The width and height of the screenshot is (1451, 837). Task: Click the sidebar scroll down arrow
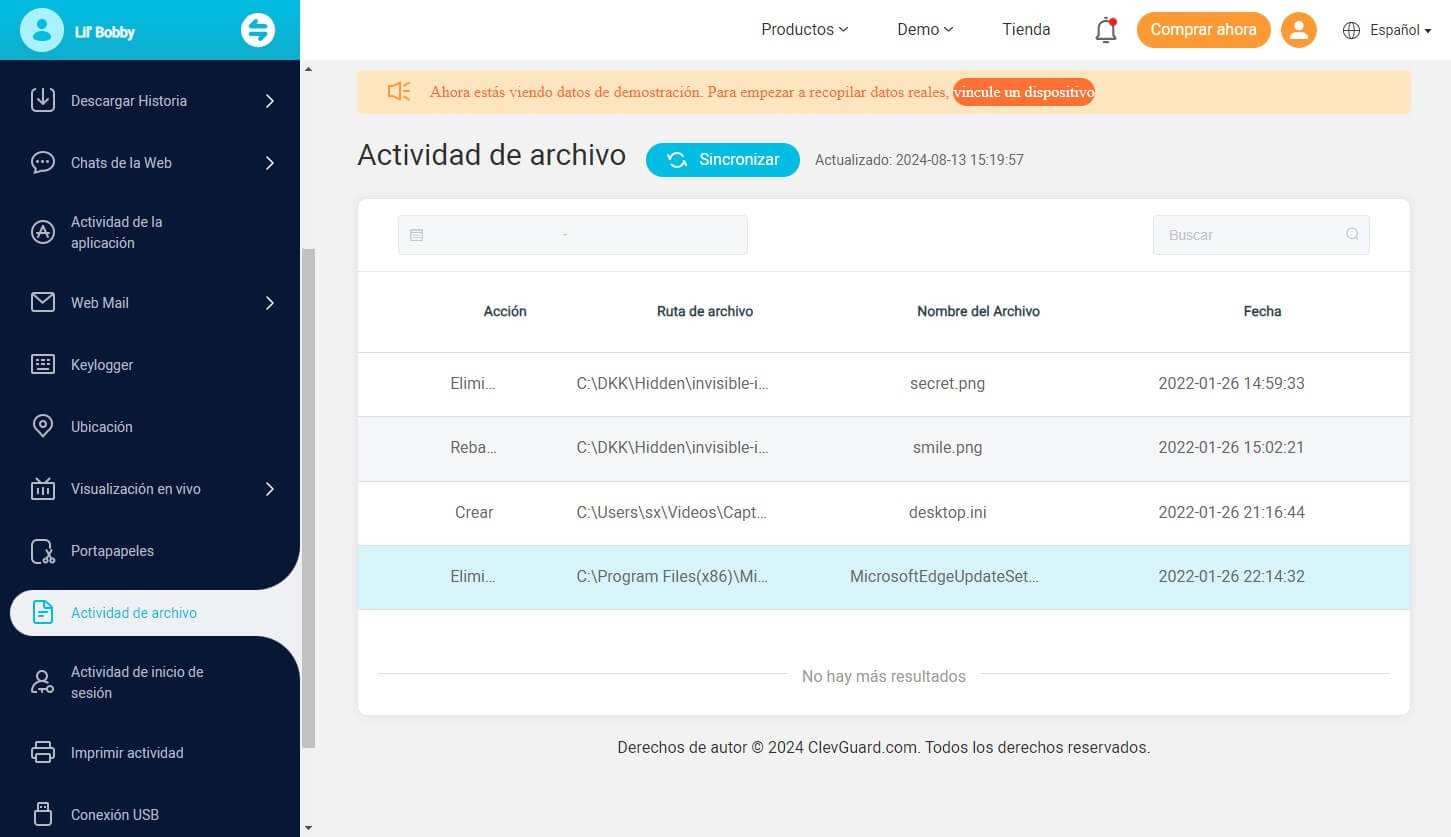coord(308,828)
